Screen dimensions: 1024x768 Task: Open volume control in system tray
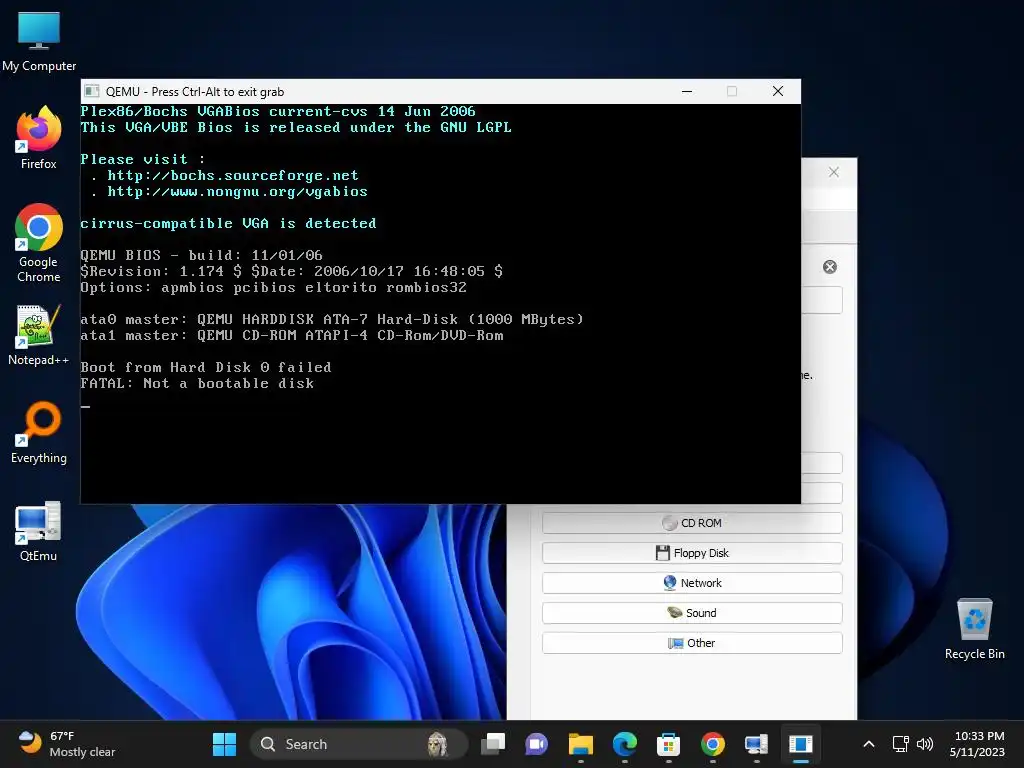tap(925, 744)
